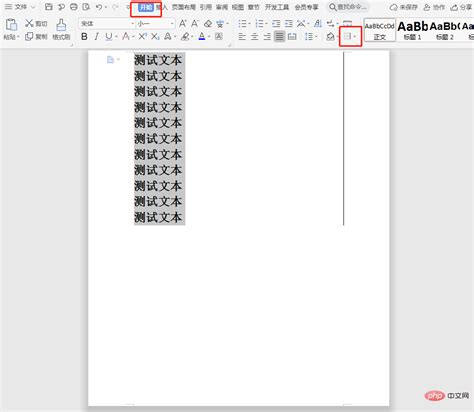Apply bulleted list to selection
Screen dimensions: 474x412
(x=242, y=24)
